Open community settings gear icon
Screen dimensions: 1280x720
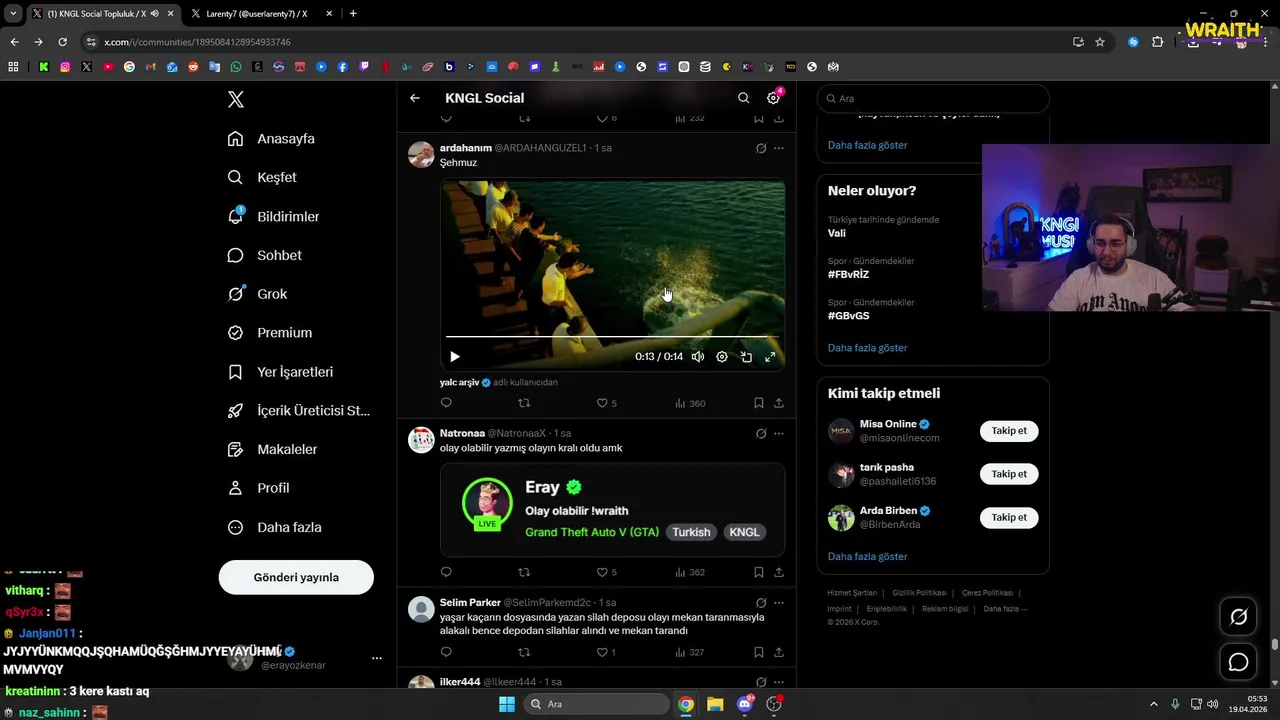(x=773, y=98)
